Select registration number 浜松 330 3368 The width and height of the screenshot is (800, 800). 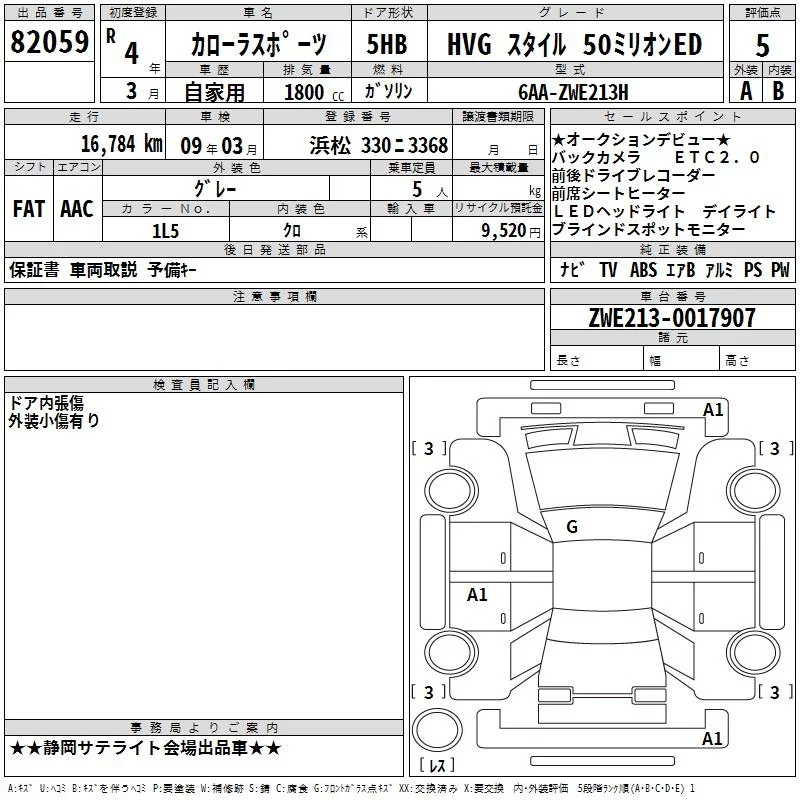point(379,146)
